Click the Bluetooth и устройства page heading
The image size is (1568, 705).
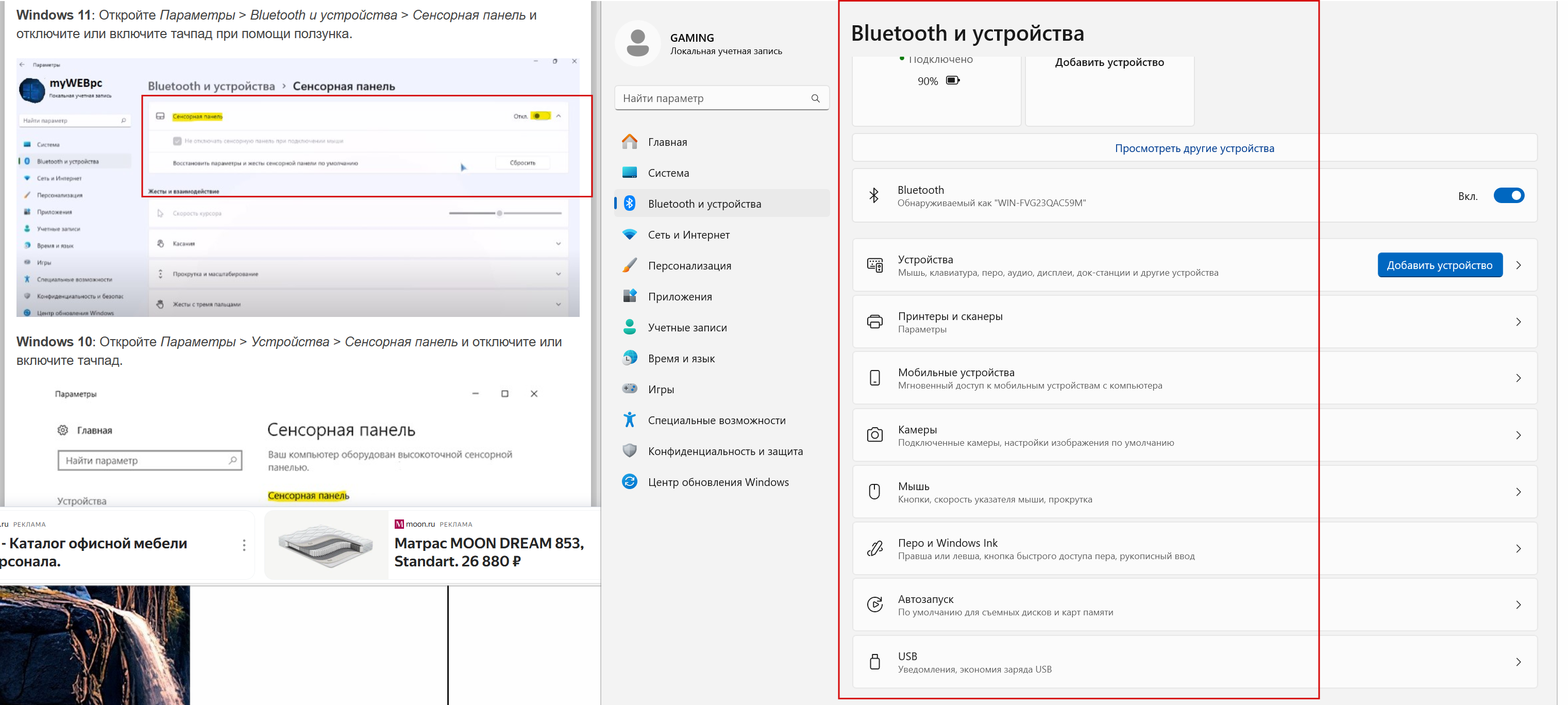967,33
